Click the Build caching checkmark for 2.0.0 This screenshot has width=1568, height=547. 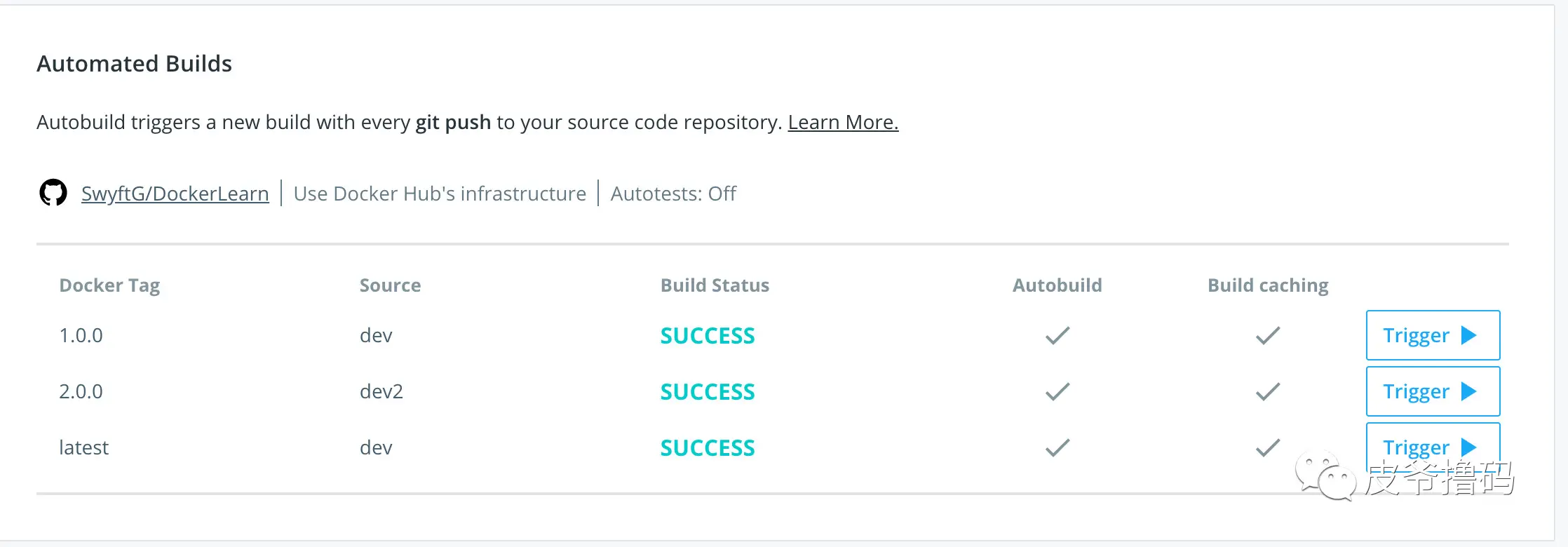click(x=1268, y=391)
